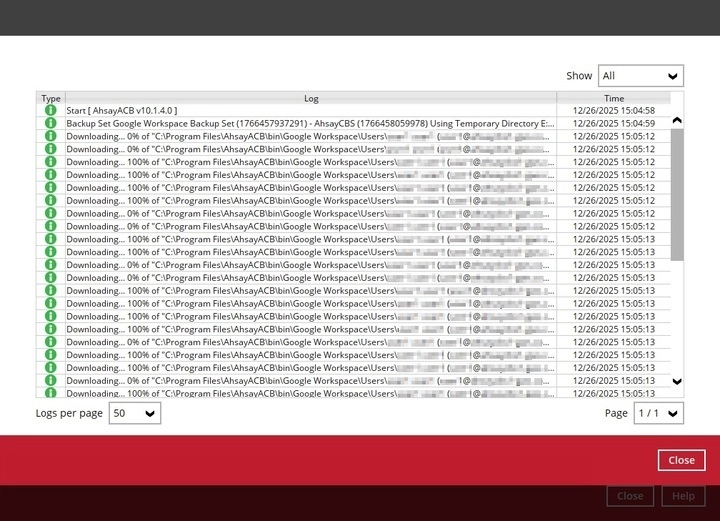
Task: Open the Page selector showing 1 / 1
Action: click(658, 413)
